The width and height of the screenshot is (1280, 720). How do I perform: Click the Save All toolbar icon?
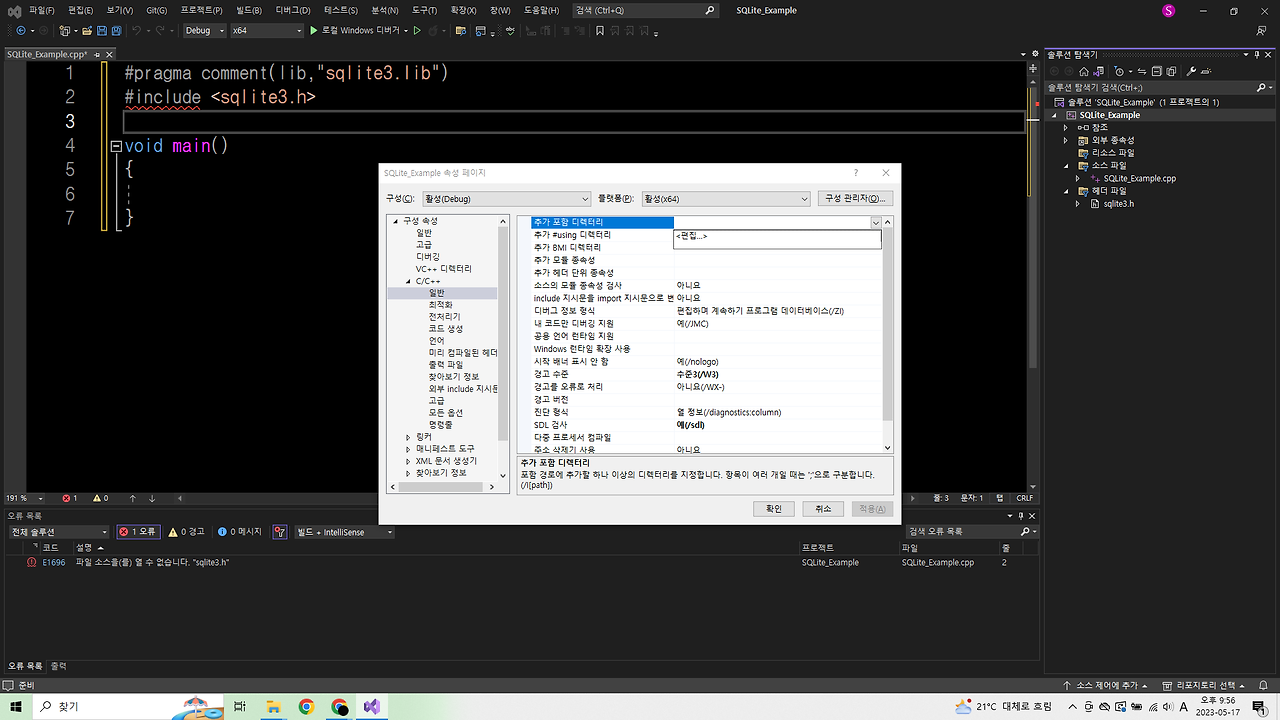pos(116,31)
